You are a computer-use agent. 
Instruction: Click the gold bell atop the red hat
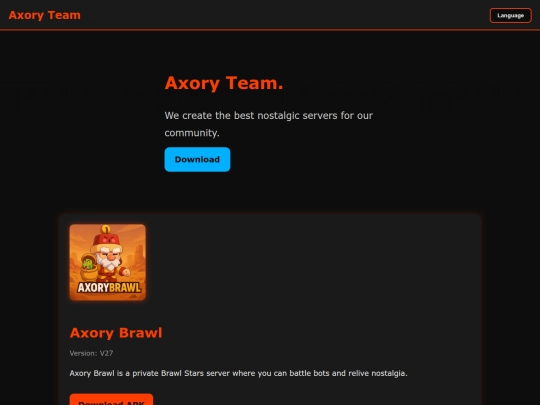105,229
